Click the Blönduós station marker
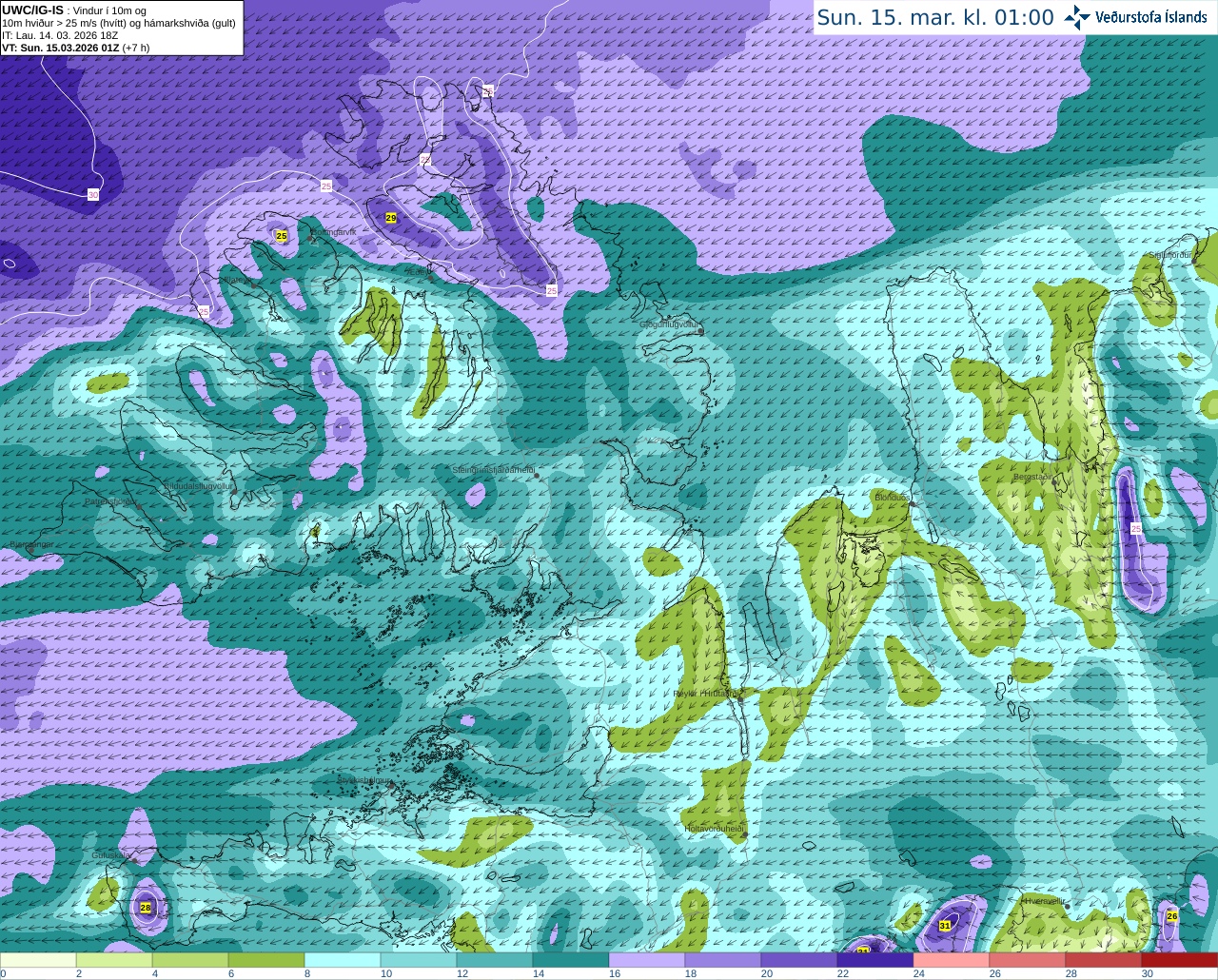 pyautogui.click(x=911, y=502)
